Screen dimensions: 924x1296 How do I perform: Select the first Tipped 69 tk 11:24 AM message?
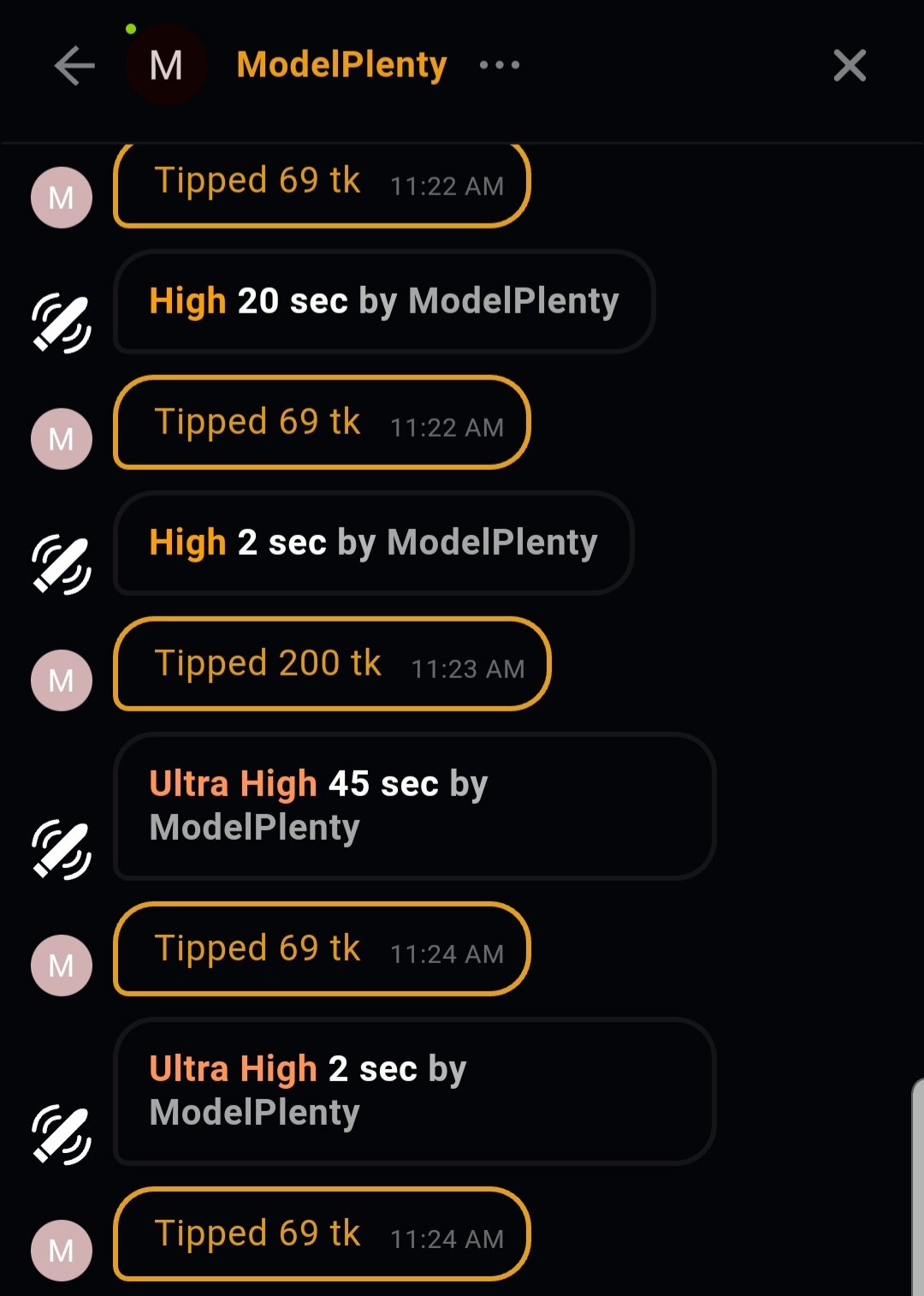pos(322,949)
